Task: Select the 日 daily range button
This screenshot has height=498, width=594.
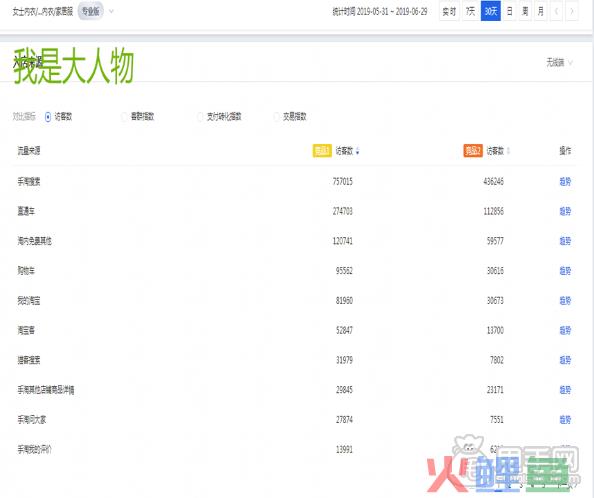Action: 510,11
